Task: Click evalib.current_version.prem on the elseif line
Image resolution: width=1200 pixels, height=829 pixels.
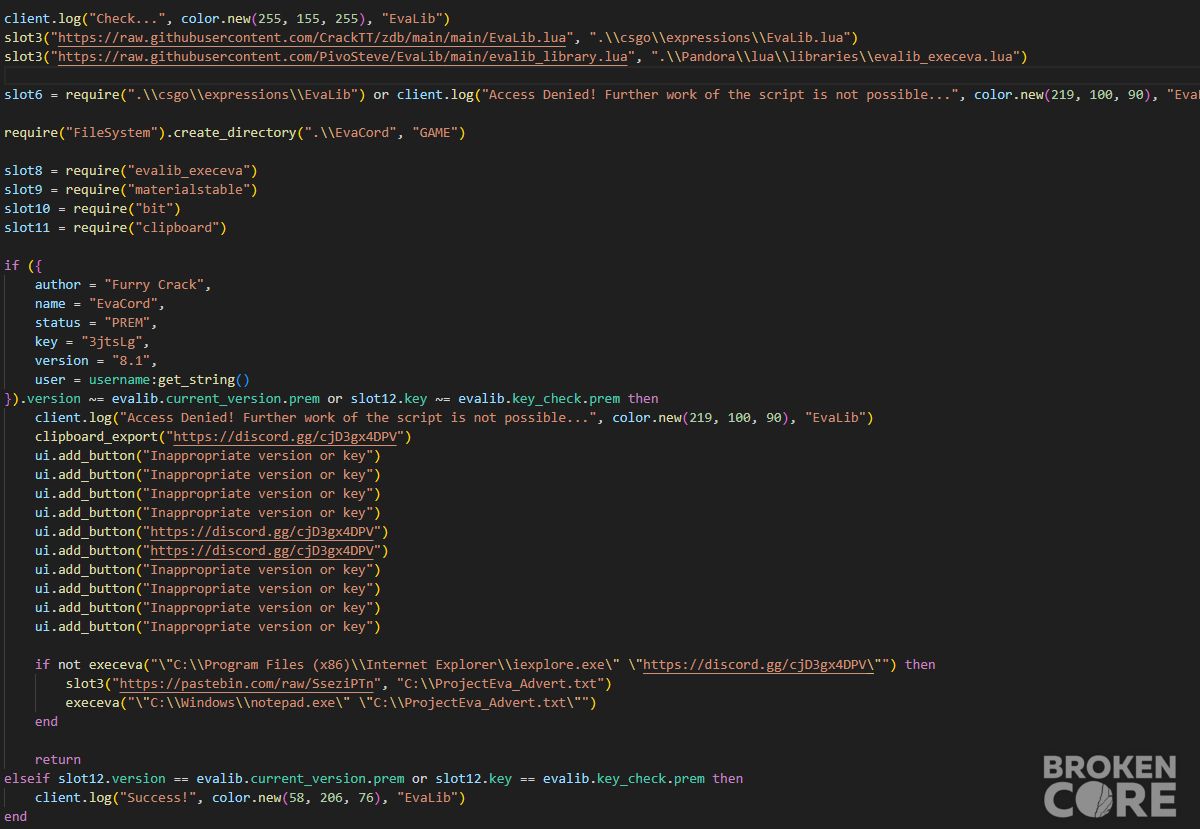Action: [x=301, y=779]
